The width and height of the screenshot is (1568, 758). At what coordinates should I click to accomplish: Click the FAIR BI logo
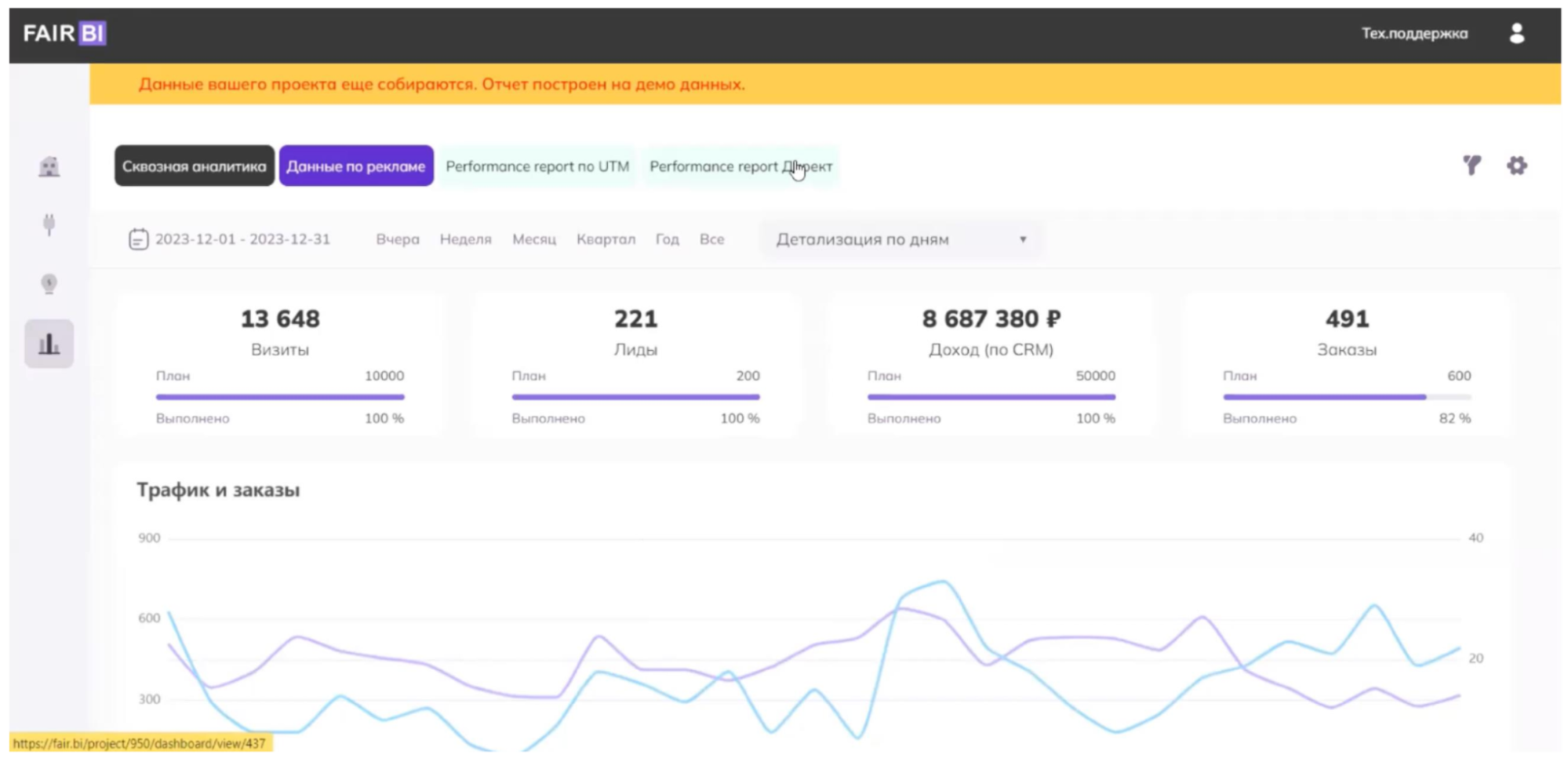(x=64, y=33)
